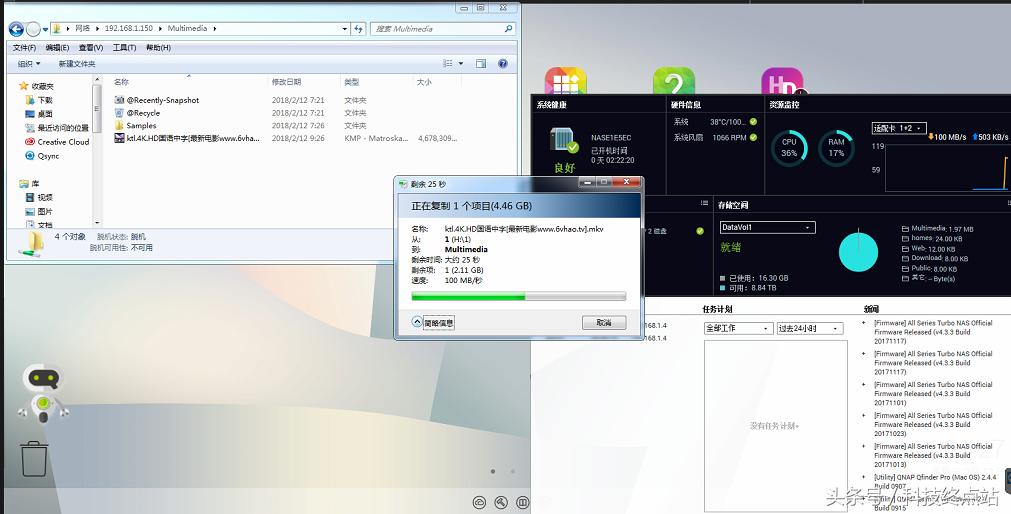This screenshot has height=514, width=1011.
Task: Click the myQNAPcloud icon at desktop bottom
Action: pyautogui.click(x=479, y=502)
